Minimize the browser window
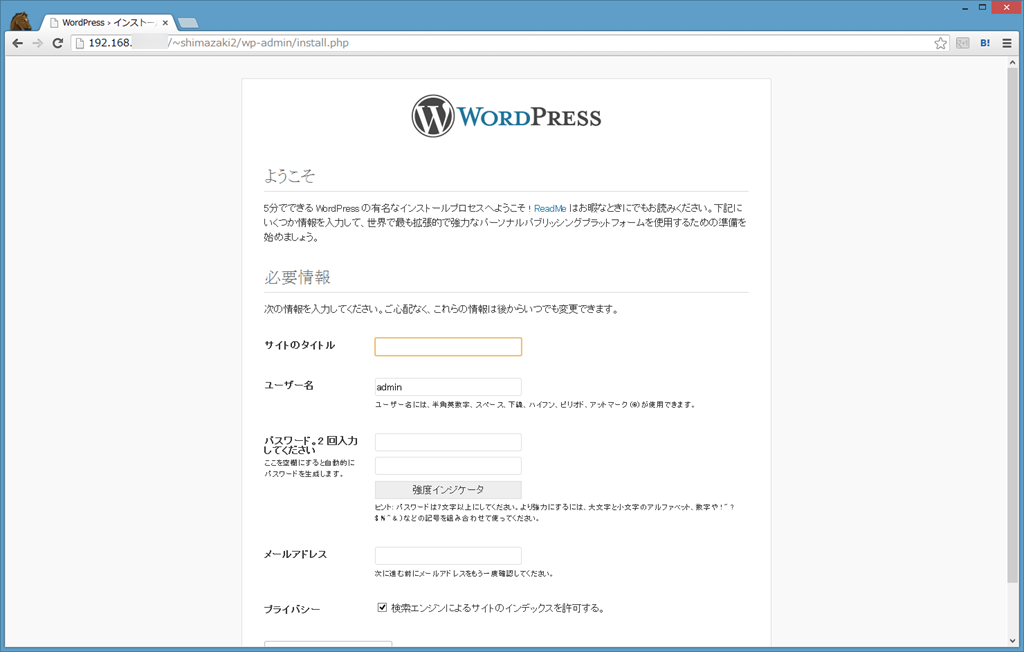 pos(965,8)
